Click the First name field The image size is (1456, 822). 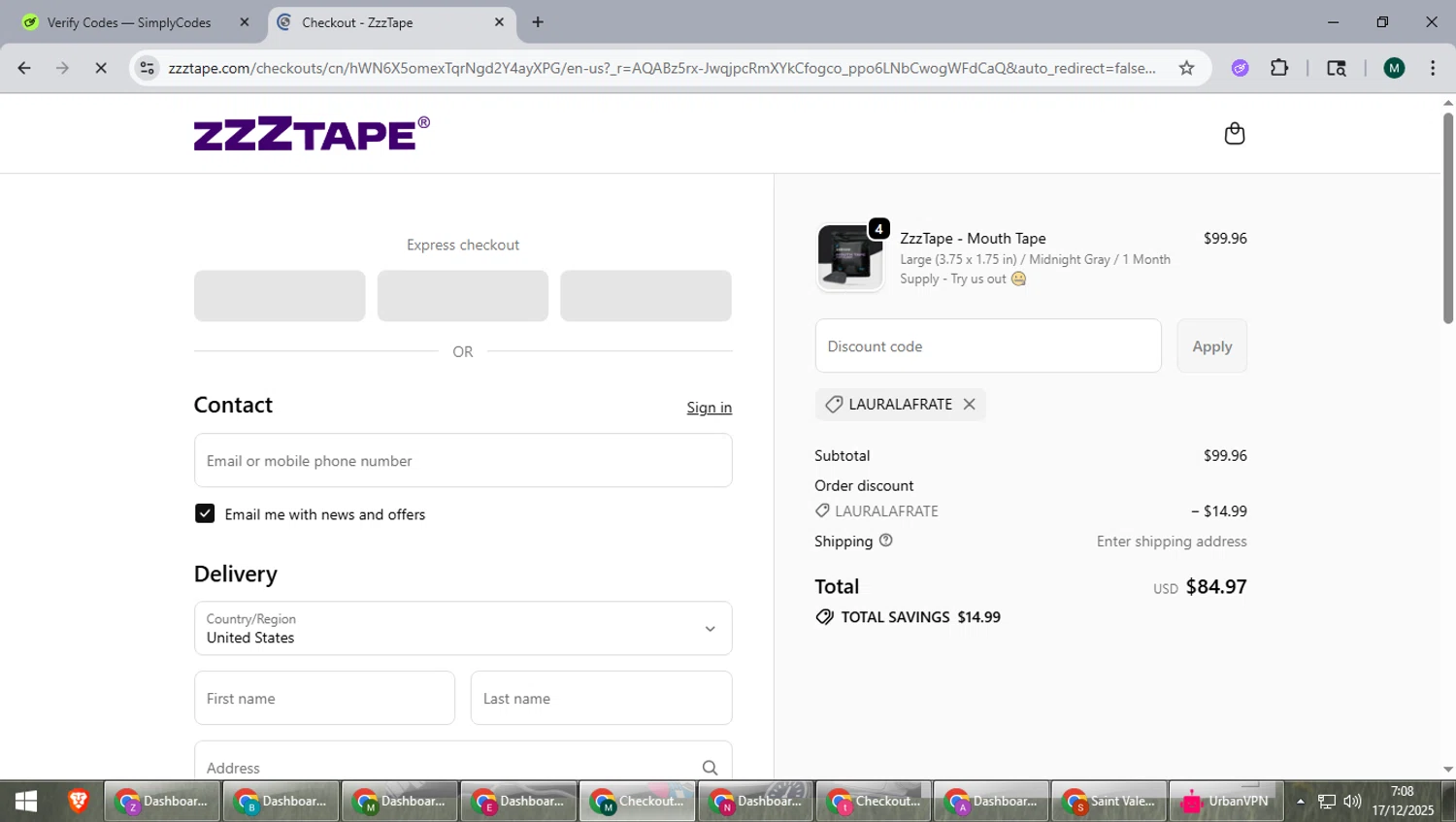[x=324, y=698]
